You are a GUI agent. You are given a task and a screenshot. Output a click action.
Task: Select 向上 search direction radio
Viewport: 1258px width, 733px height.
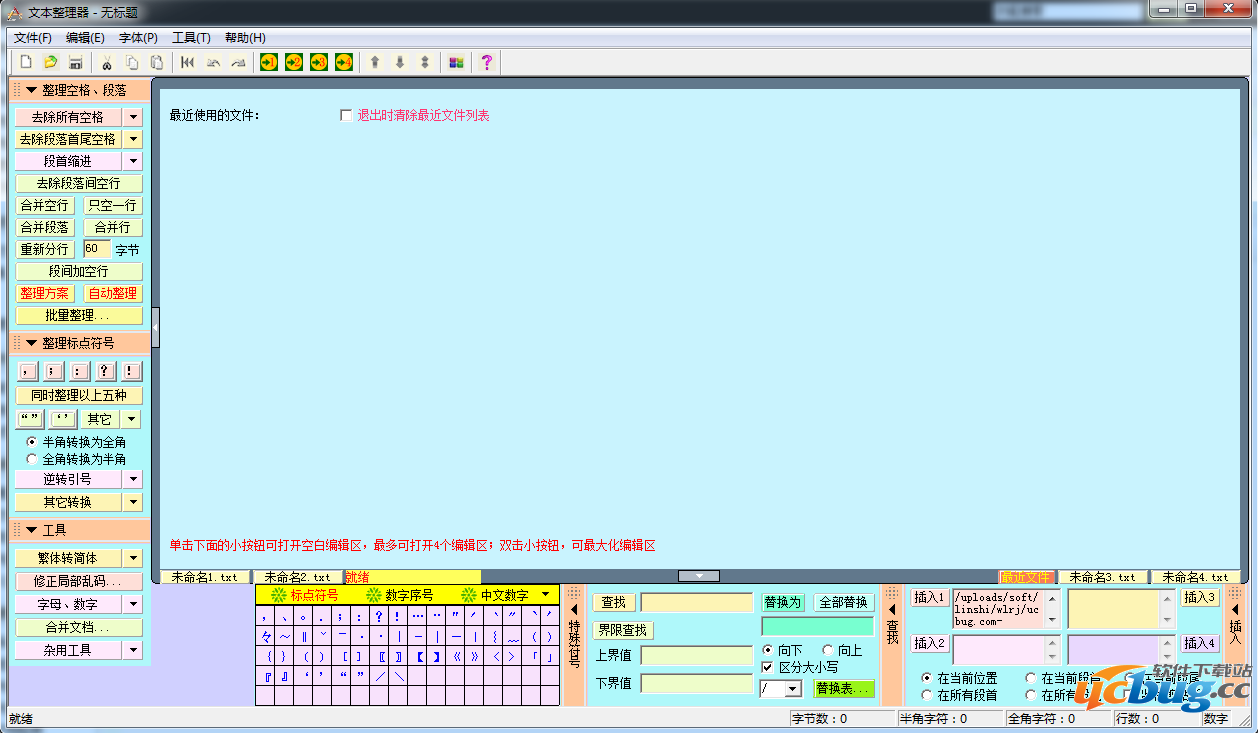[x=828, y=651]
